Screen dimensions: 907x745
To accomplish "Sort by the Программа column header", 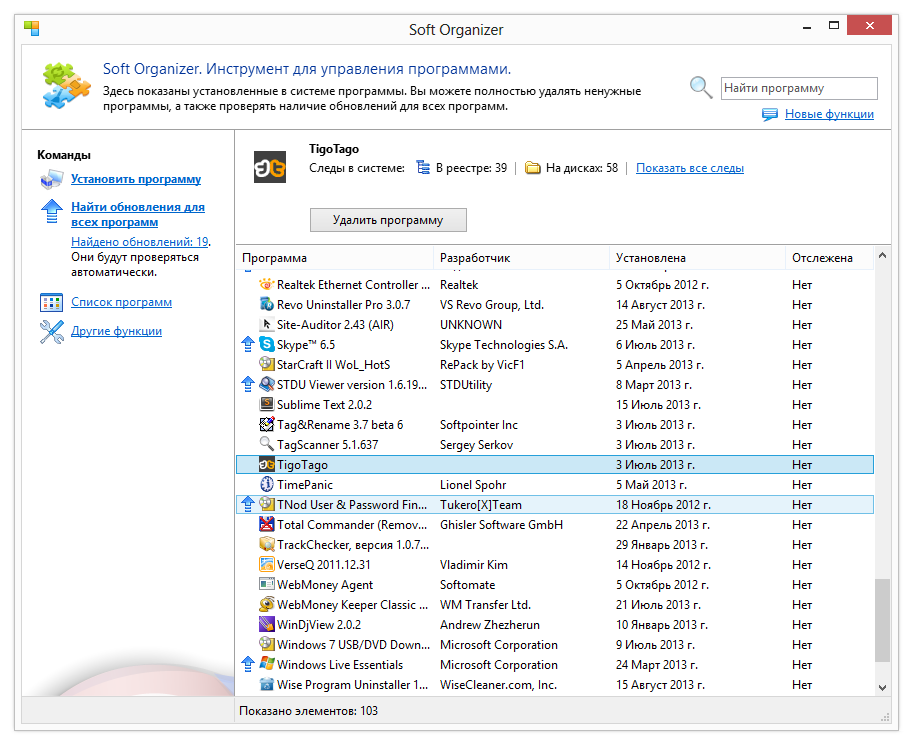I will [x=335, y=258].
